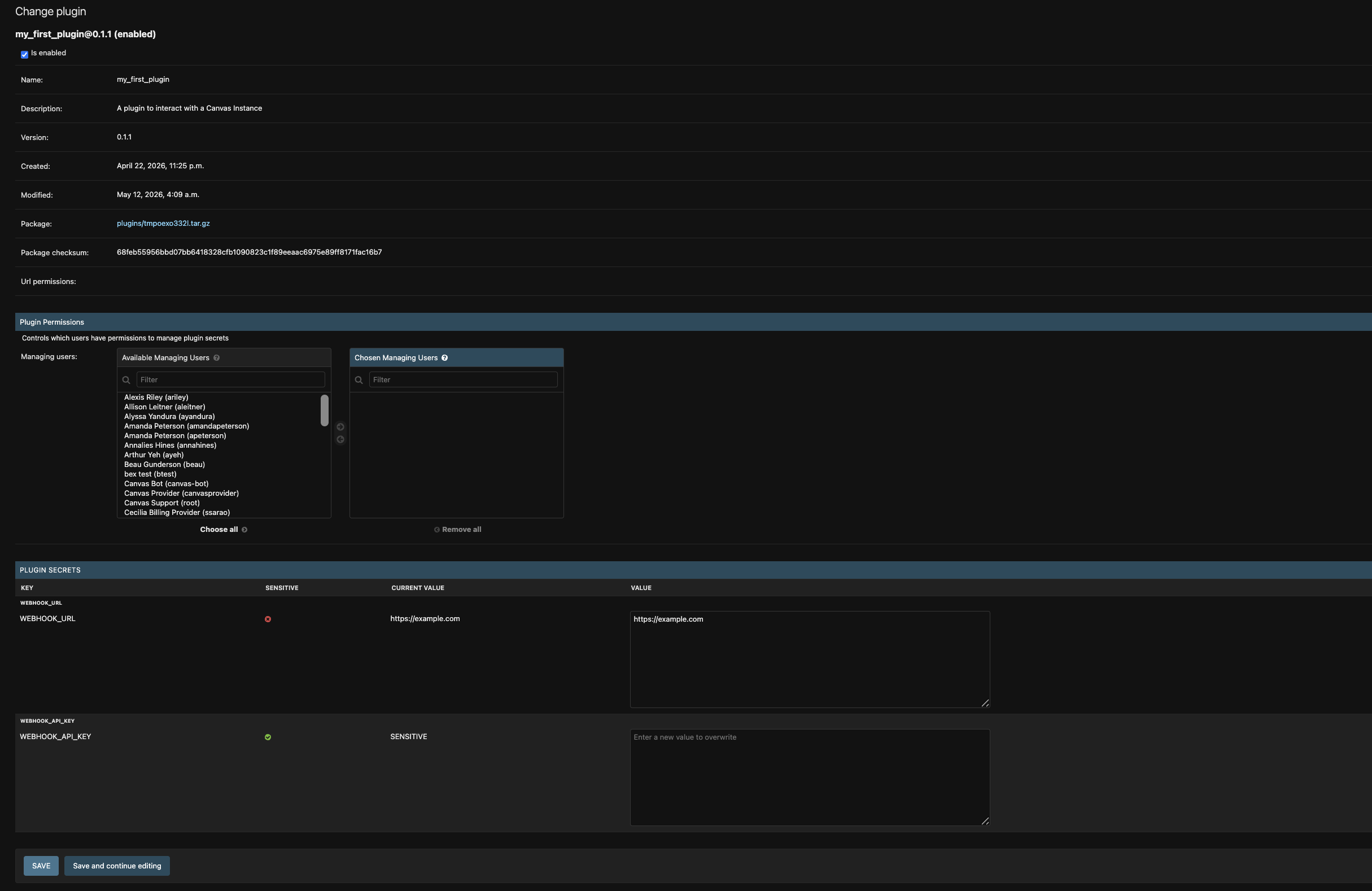Click the Available Managing Users help icon
Viewport: 1372px width, 891px height.
coord(216,357)
